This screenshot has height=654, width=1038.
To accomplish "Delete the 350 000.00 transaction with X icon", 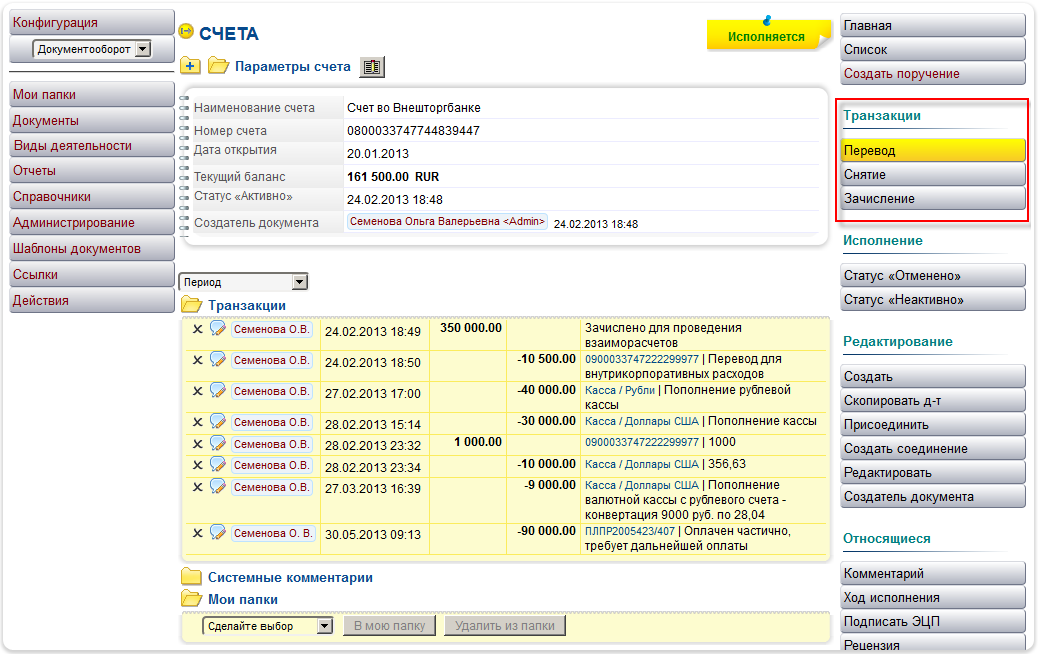I will coord(197,329).
